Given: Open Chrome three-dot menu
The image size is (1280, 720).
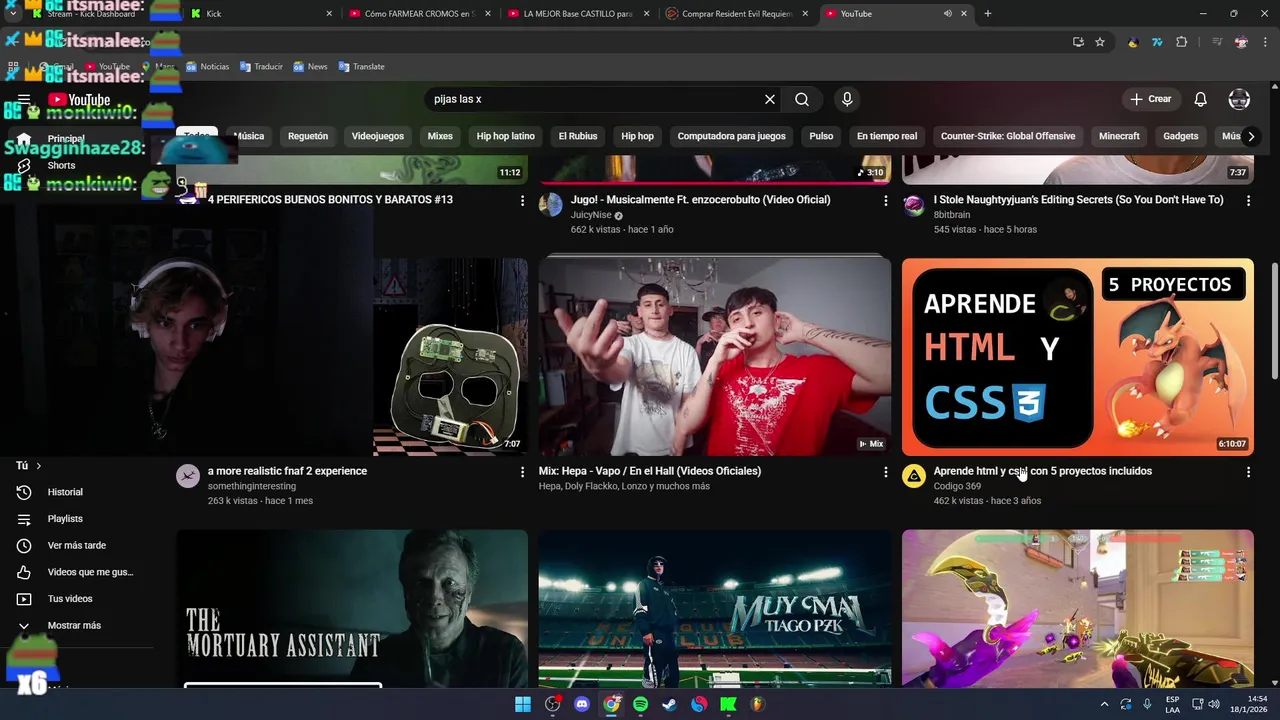Looking at the screenshot, I should 1264,42.
